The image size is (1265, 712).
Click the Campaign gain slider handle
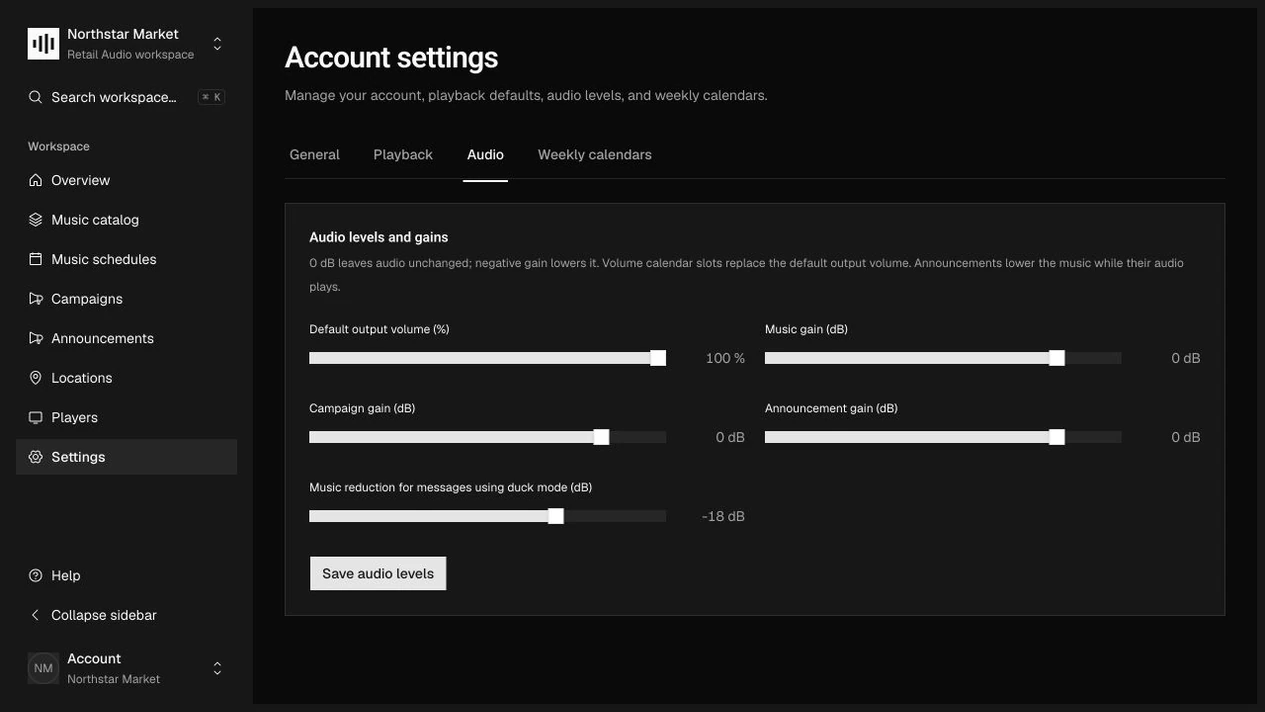click(x=601, y=437)
